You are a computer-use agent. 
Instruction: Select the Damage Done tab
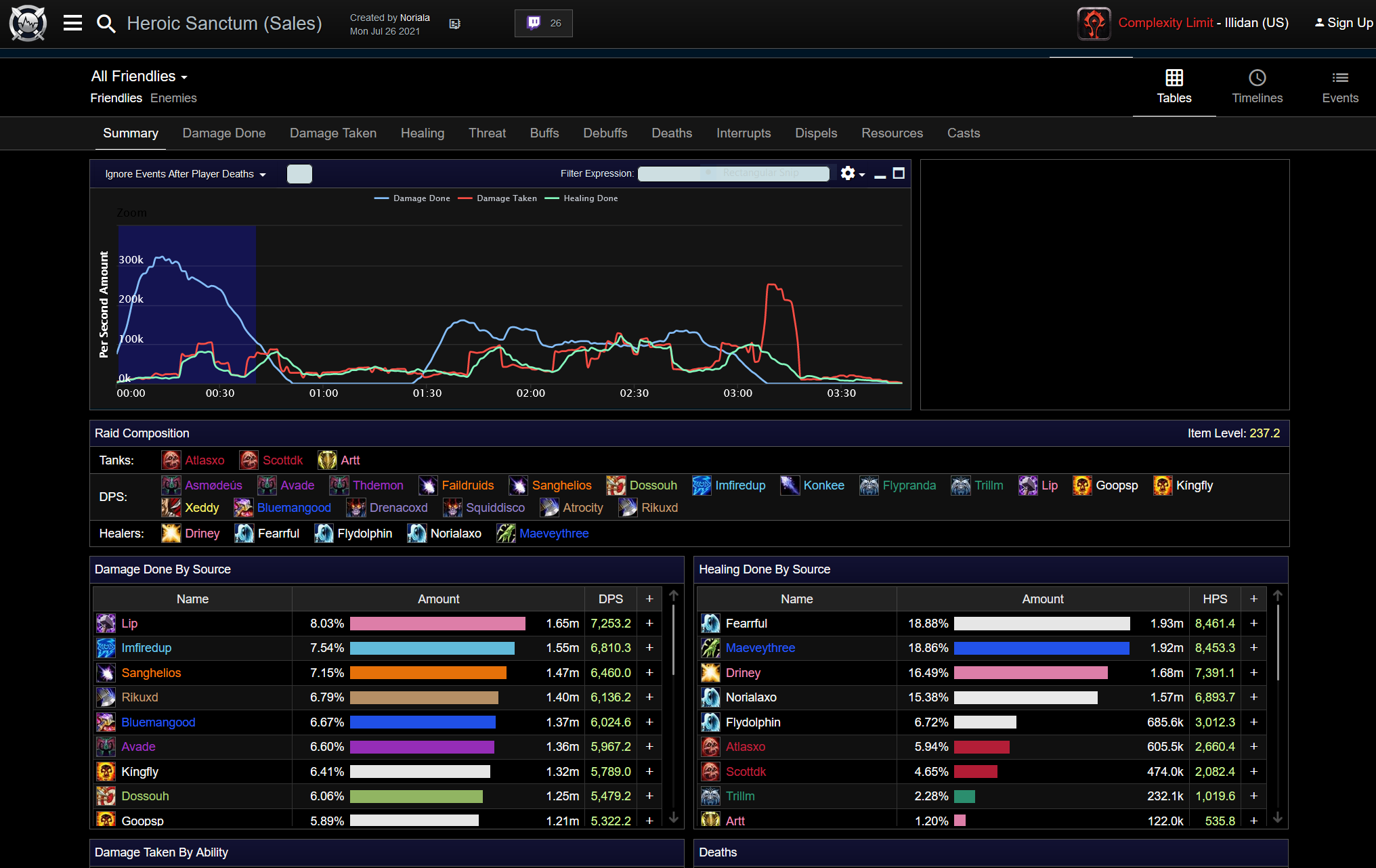click(x=225, y=132)
